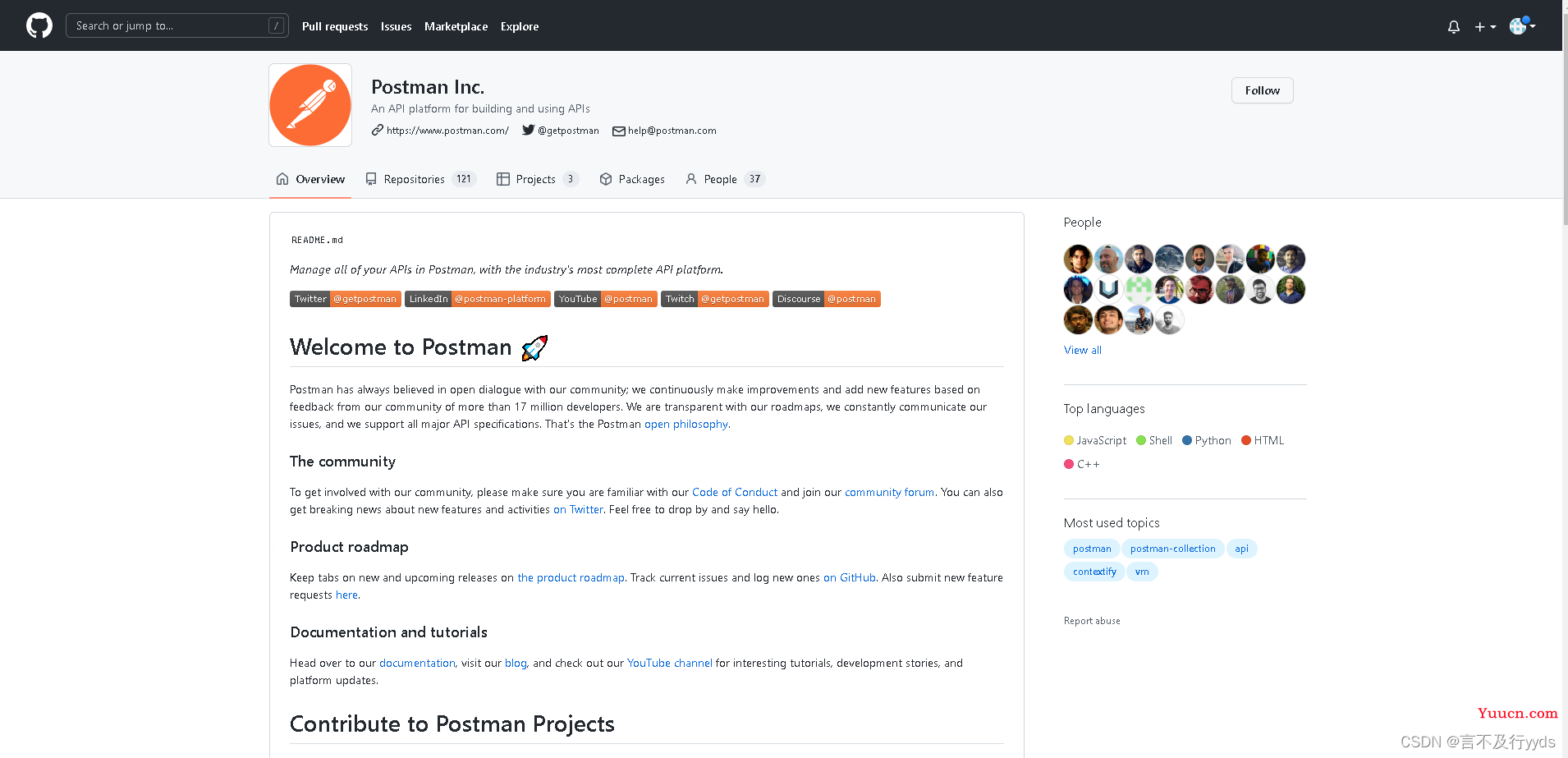Click the help@postman.com email link

pyautogui.click(x=672, y=131)
